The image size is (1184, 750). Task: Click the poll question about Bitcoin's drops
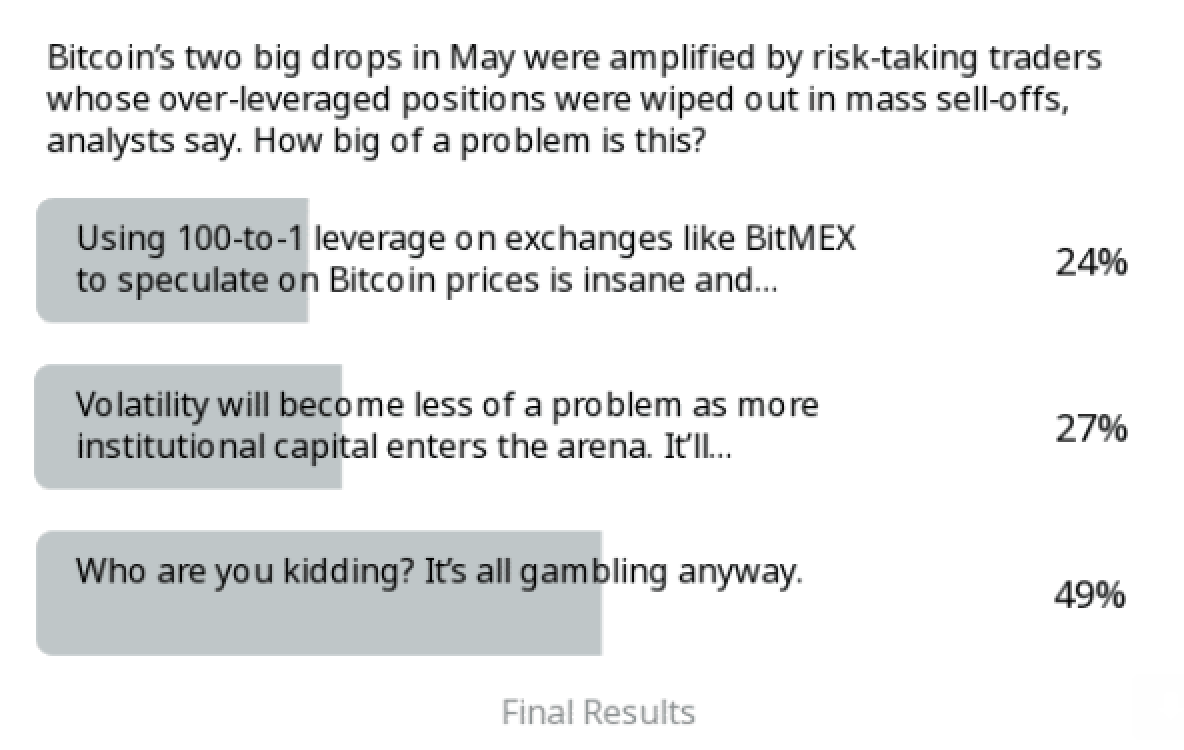tap(574, 99)
